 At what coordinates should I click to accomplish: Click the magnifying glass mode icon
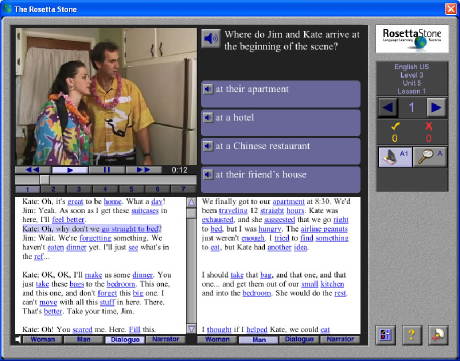pyautogui.click(x=430, y=157)
